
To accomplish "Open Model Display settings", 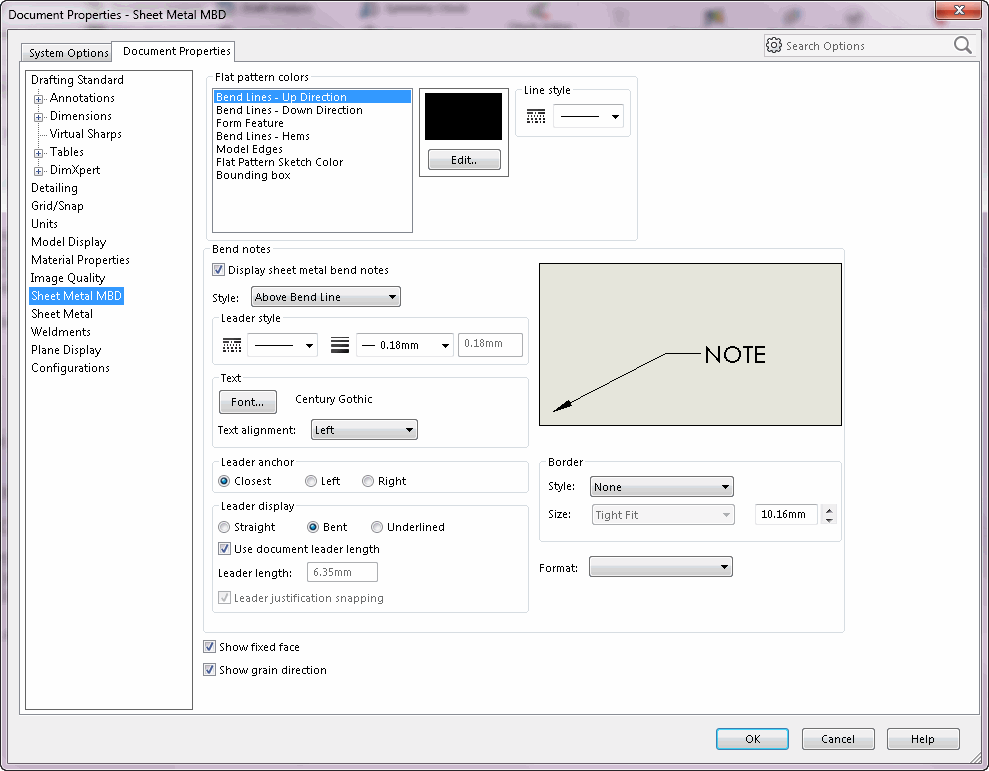I will 69,242.
